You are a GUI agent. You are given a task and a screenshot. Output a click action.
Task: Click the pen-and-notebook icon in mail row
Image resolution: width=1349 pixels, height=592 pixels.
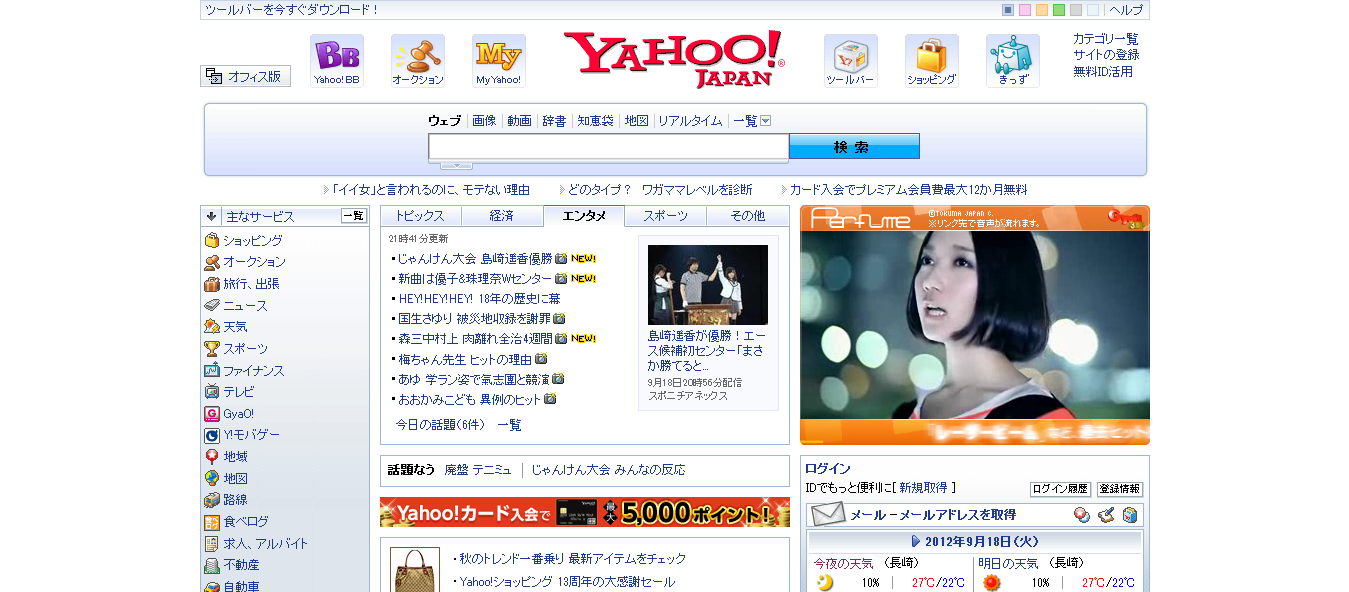click(1105, 515)
